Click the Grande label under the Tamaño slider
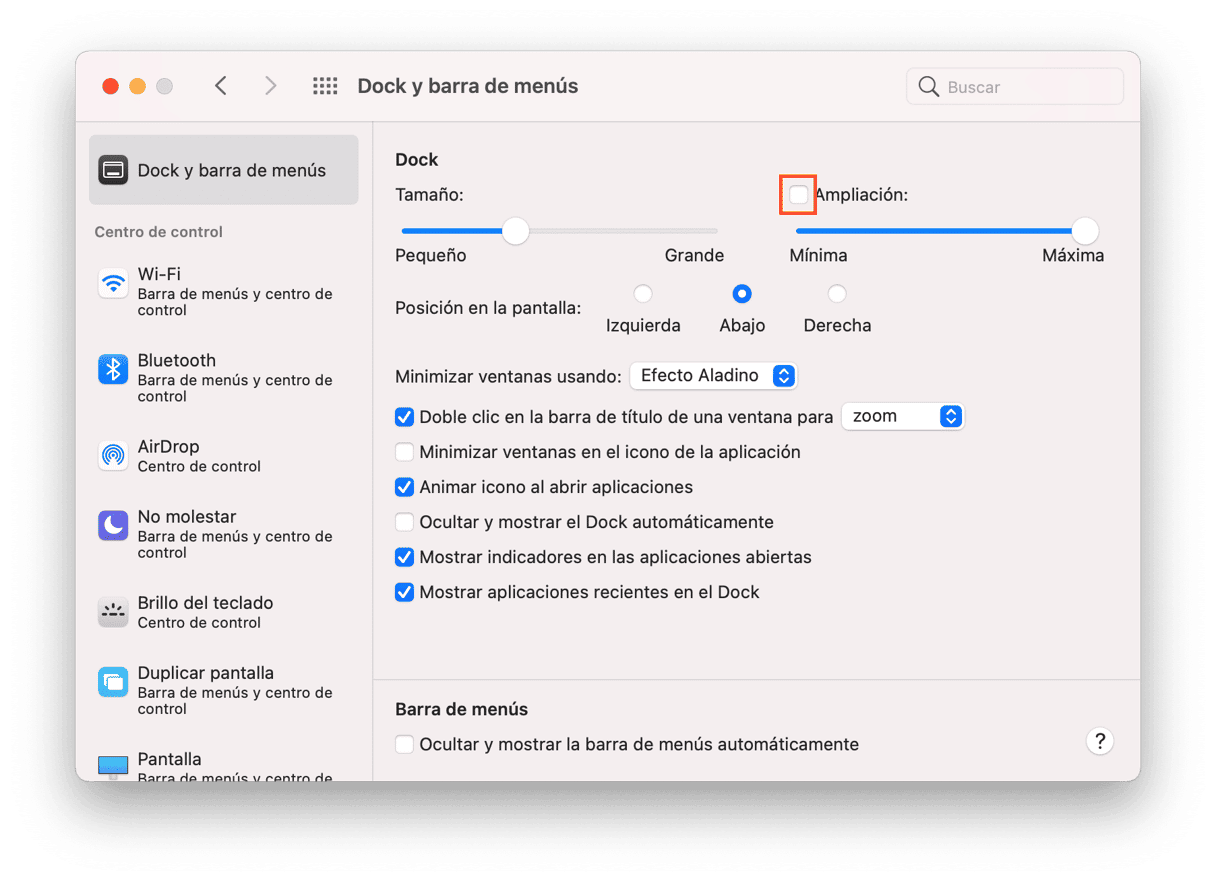This screenshot has height=881, width=1216. pyautogui.click(x=694, y=255)
